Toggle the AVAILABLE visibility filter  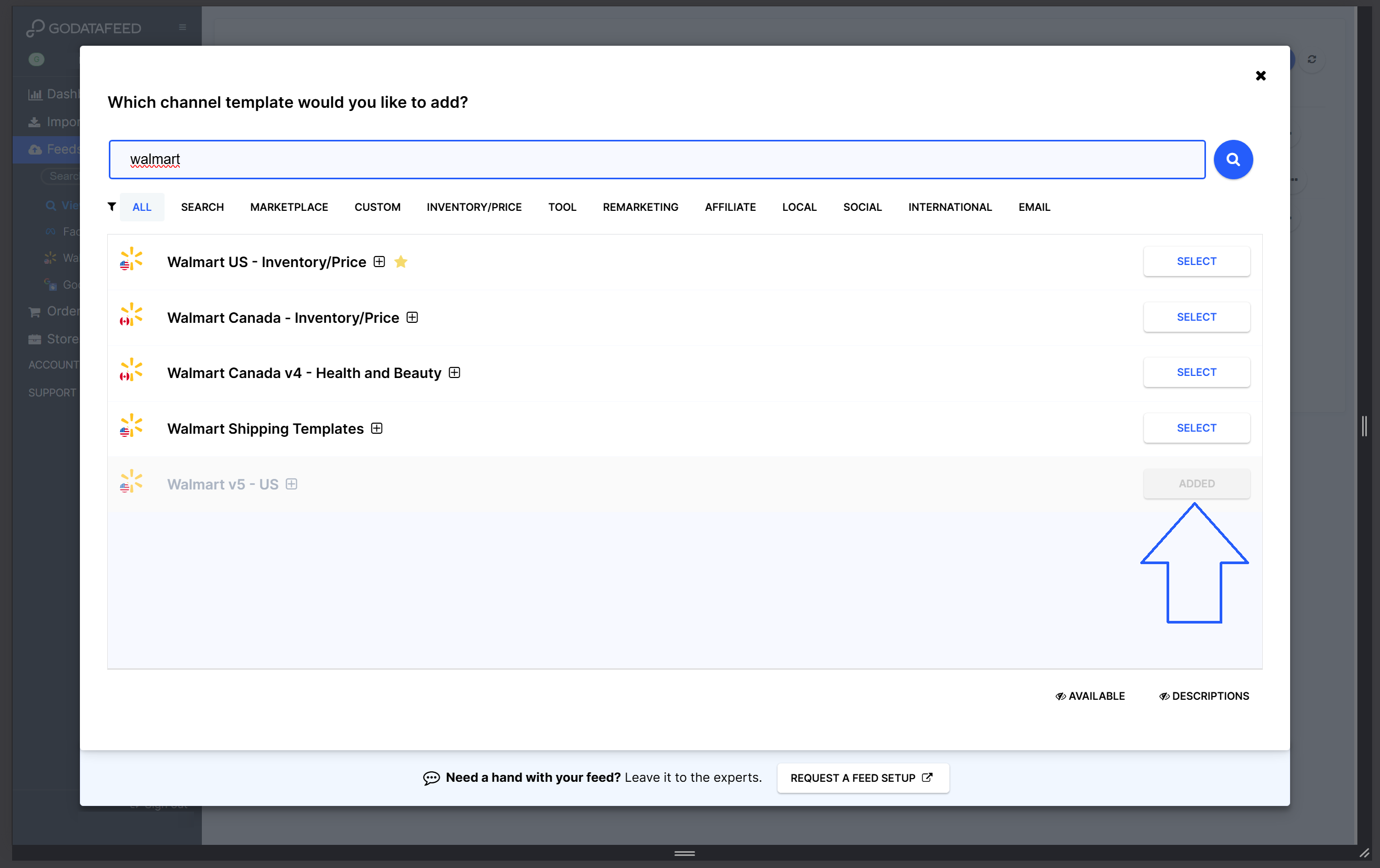click(x=1089, y=696)
